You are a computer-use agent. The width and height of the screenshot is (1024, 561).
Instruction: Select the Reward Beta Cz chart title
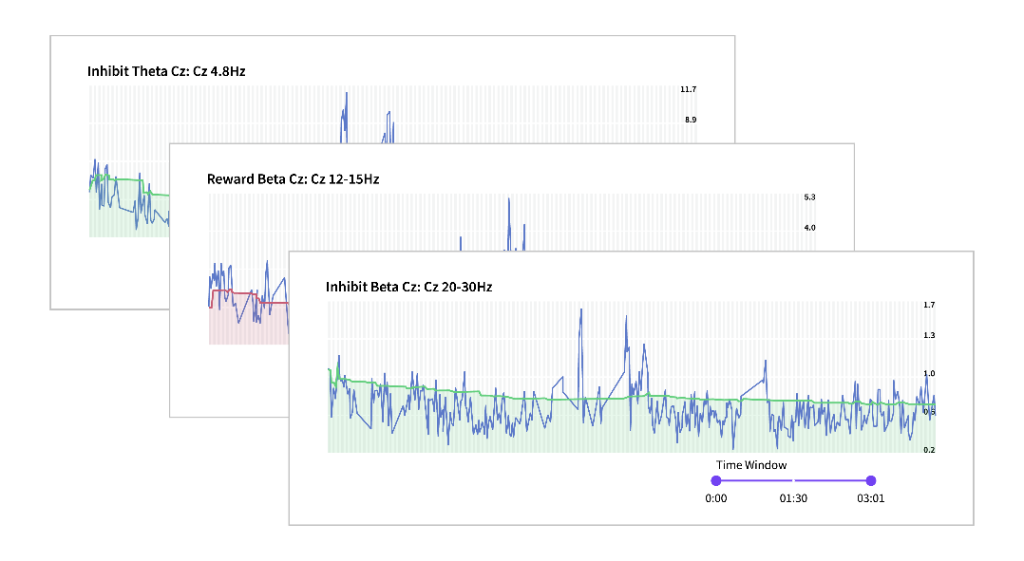[293, 179]
